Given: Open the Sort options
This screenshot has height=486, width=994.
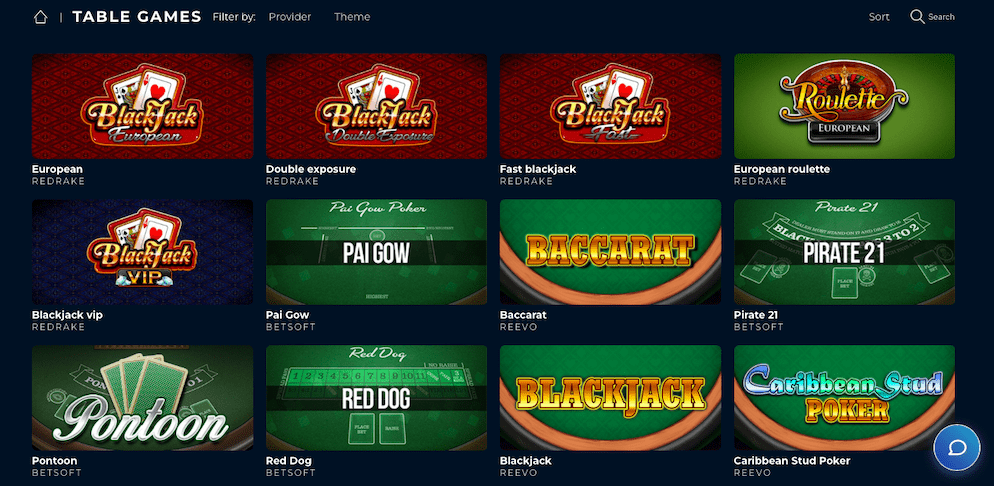Looking at the screenshot, I should click(879, 17).
